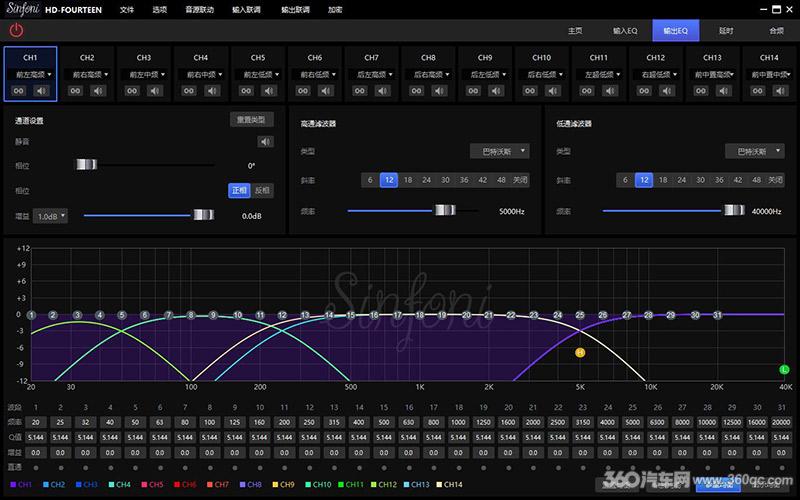
Task: Click the Q value field under band 1
Action: pyautogui.click(x=36, y=437)
